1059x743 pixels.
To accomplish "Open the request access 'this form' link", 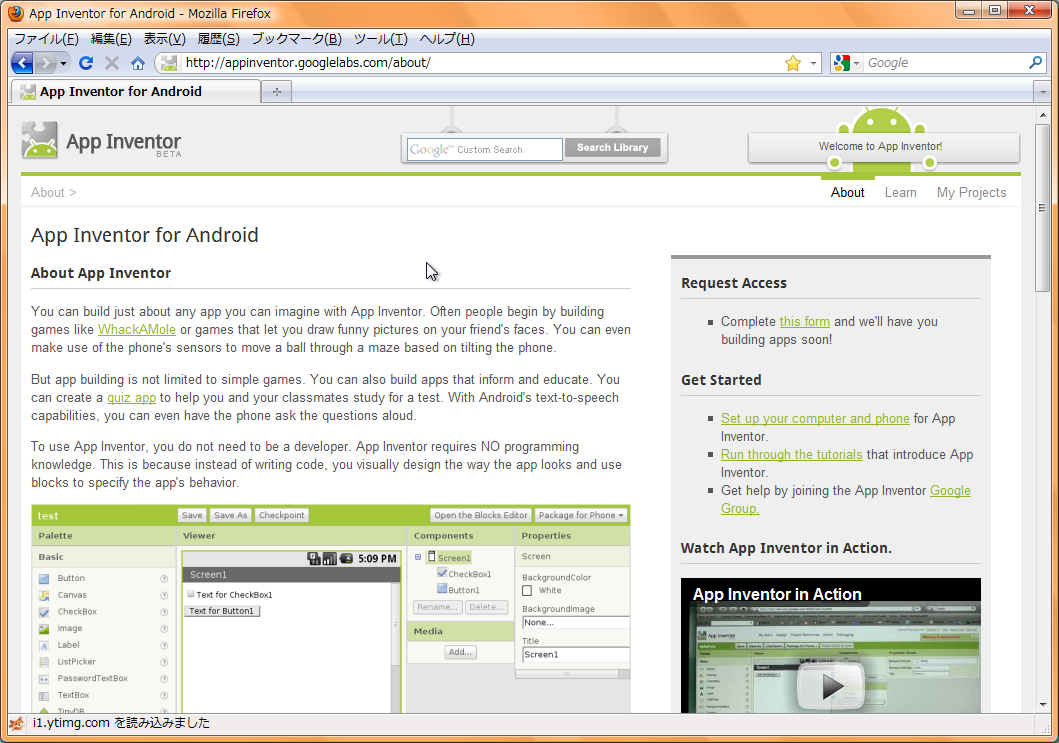I will (x=804, y=322).
